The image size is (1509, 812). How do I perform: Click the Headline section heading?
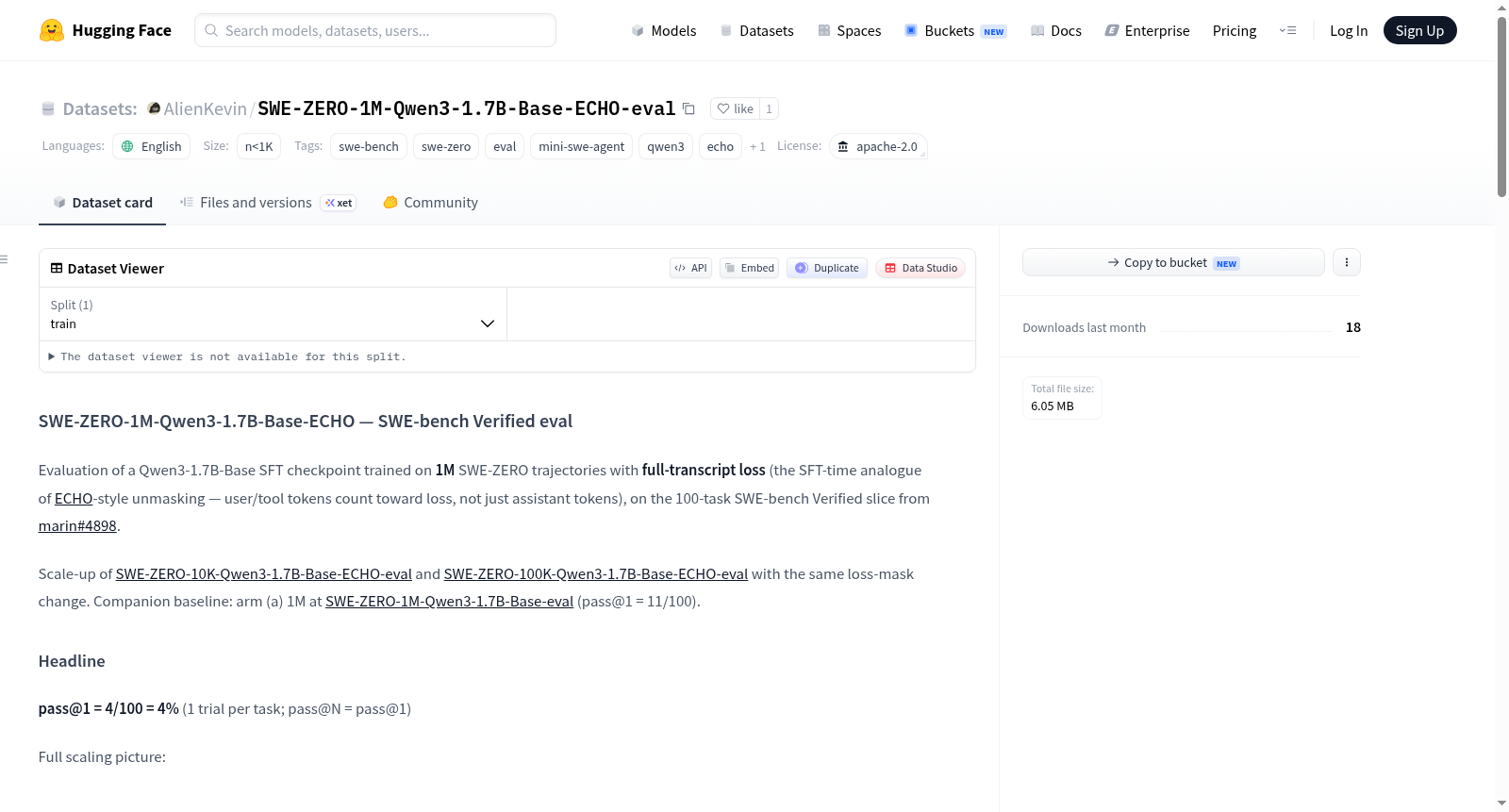[72, 661]
